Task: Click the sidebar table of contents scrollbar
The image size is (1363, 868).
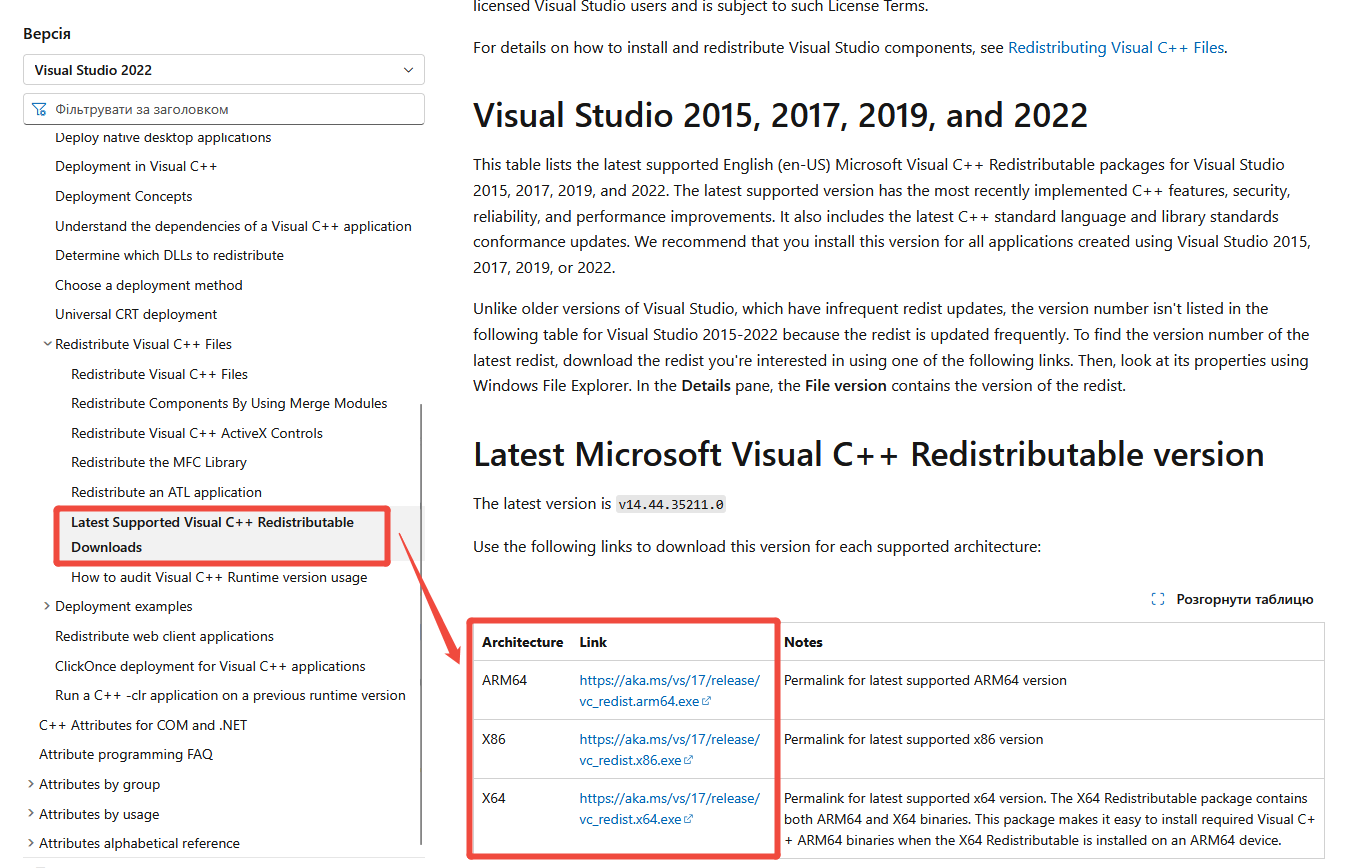Action: (x=422, y=625)
